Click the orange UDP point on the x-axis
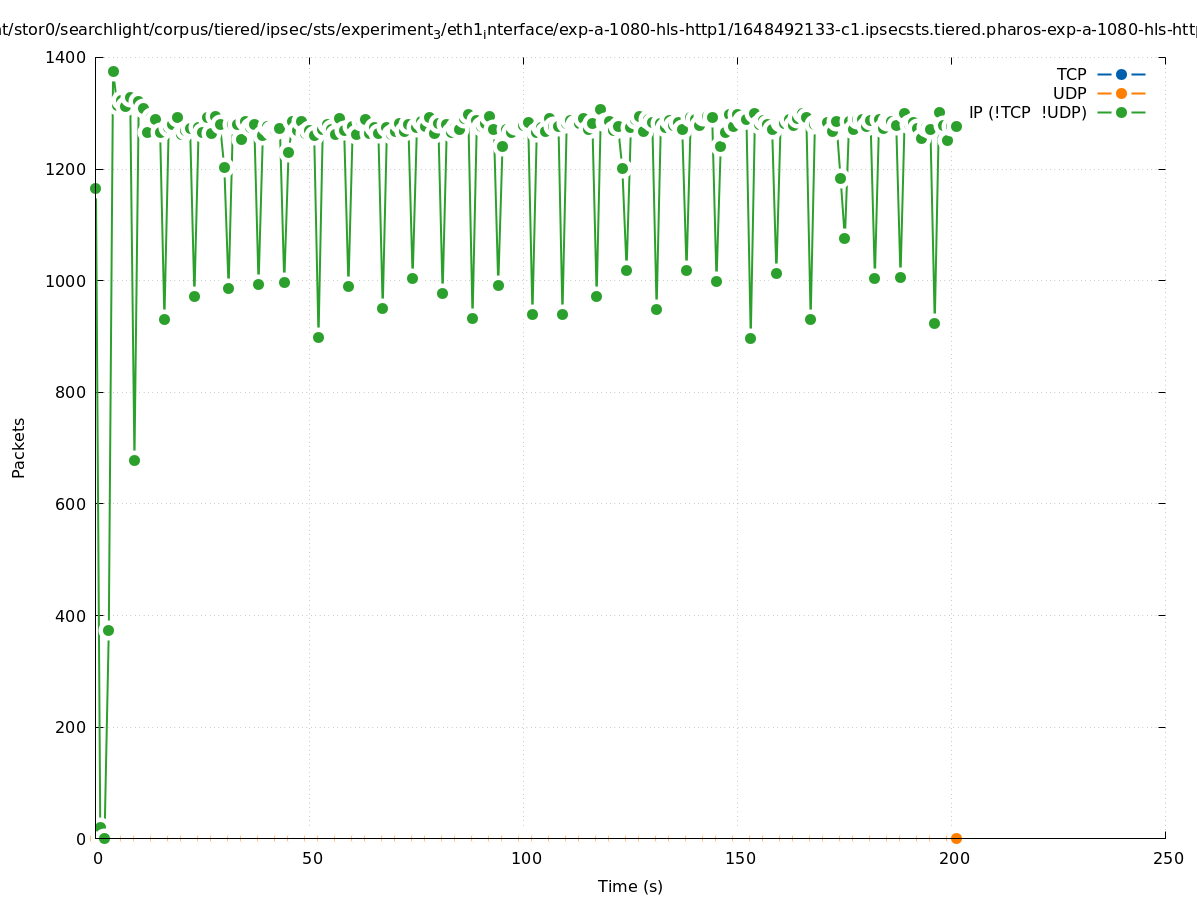The height and width of the screenshot is (900, 1197). (x=956, y=838)
